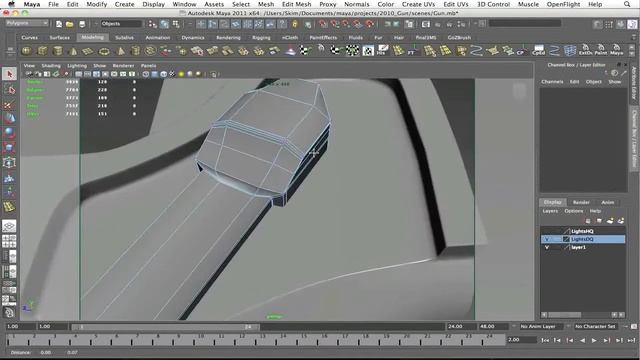Create a polygon pyramid from shelf
Screen dimensions: 640x360
(x=121, y=51)
